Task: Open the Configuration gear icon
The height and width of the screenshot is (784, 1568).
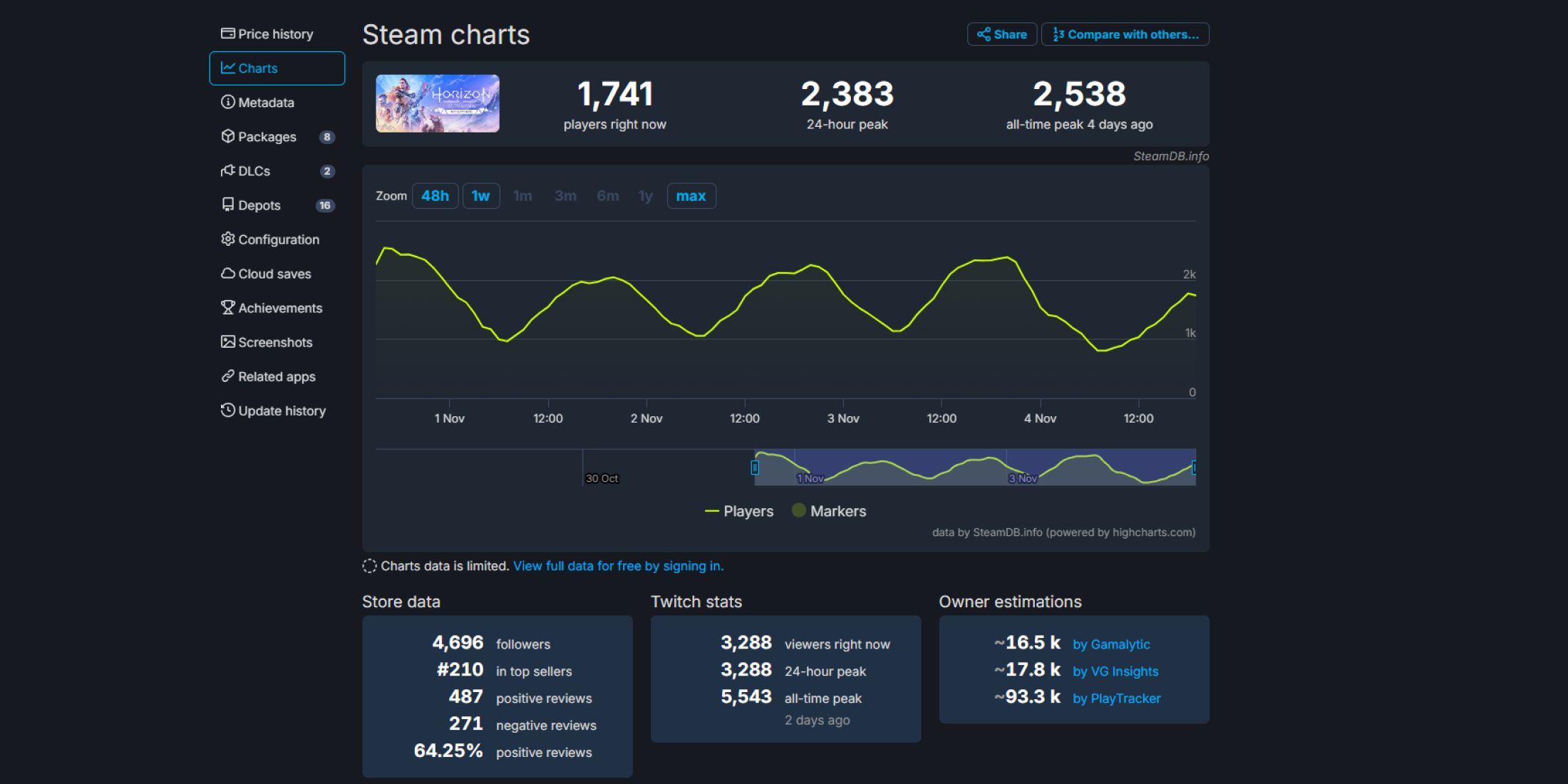Action: click(228, 239)
